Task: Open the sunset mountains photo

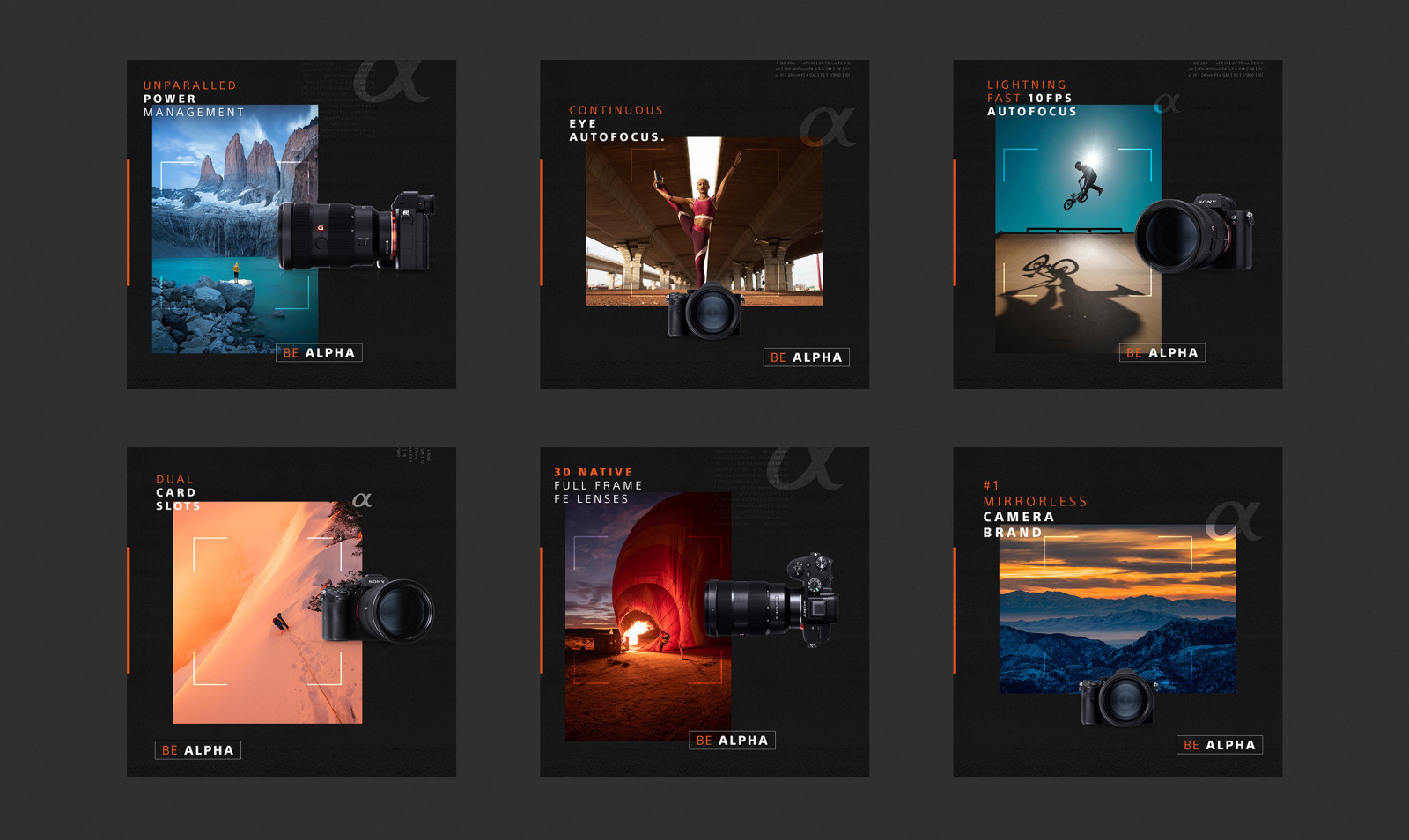Action: click(1118, 609)
